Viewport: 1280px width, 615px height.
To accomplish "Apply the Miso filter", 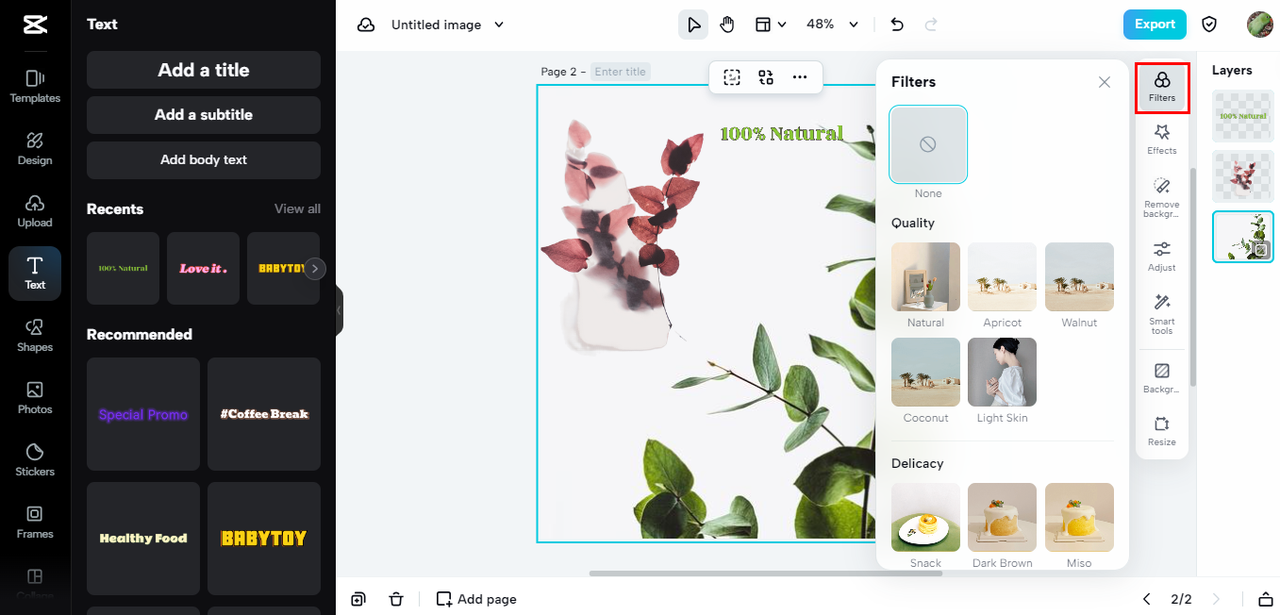I will (x=1079, y=518).
